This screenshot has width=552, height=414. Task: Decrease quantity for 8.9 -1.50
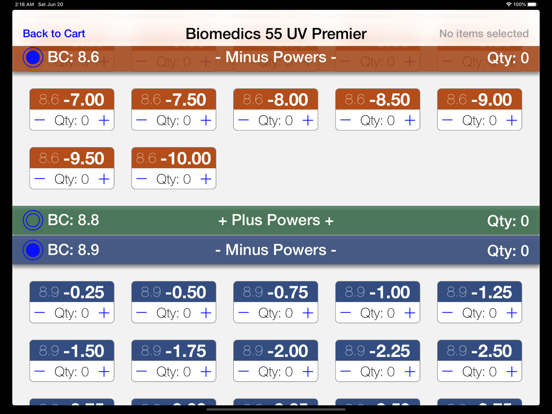tap(40, 372)
